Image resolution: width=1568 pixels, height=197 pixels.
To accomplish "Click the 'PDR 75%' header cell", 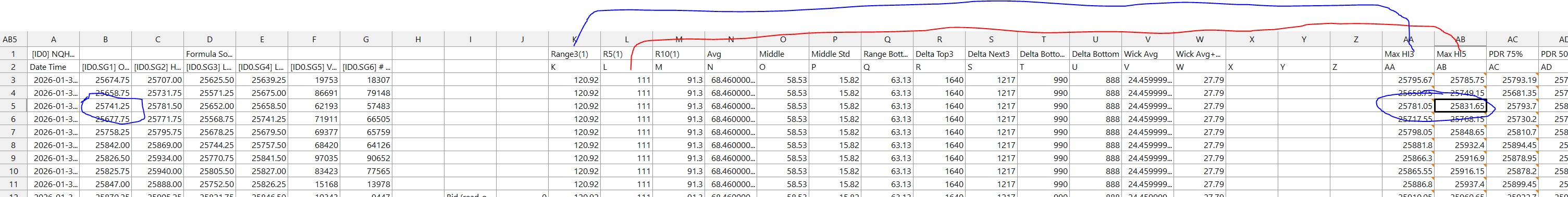I will point(1513,54).
